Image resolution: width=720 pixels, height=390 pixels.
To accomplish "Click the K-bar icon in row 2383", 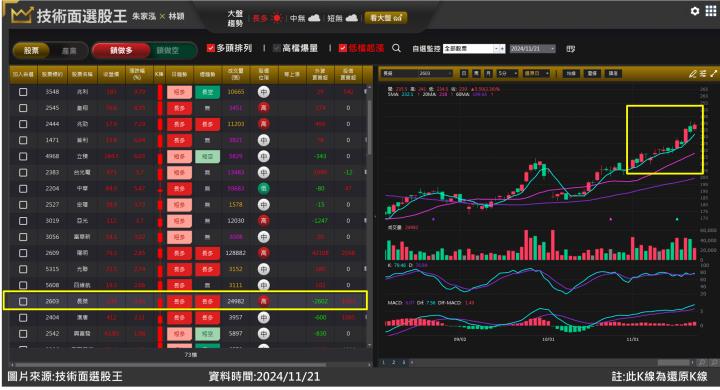I will coord(160,172).
